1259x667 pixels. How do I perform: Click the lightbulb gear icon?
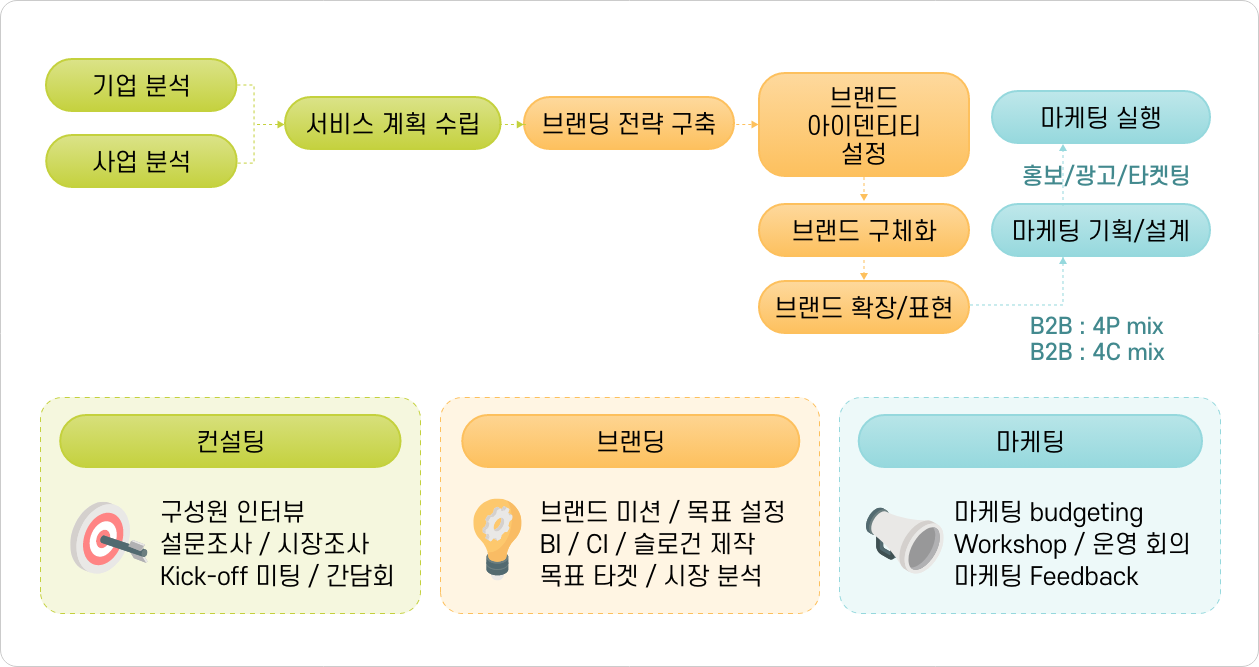497,539
